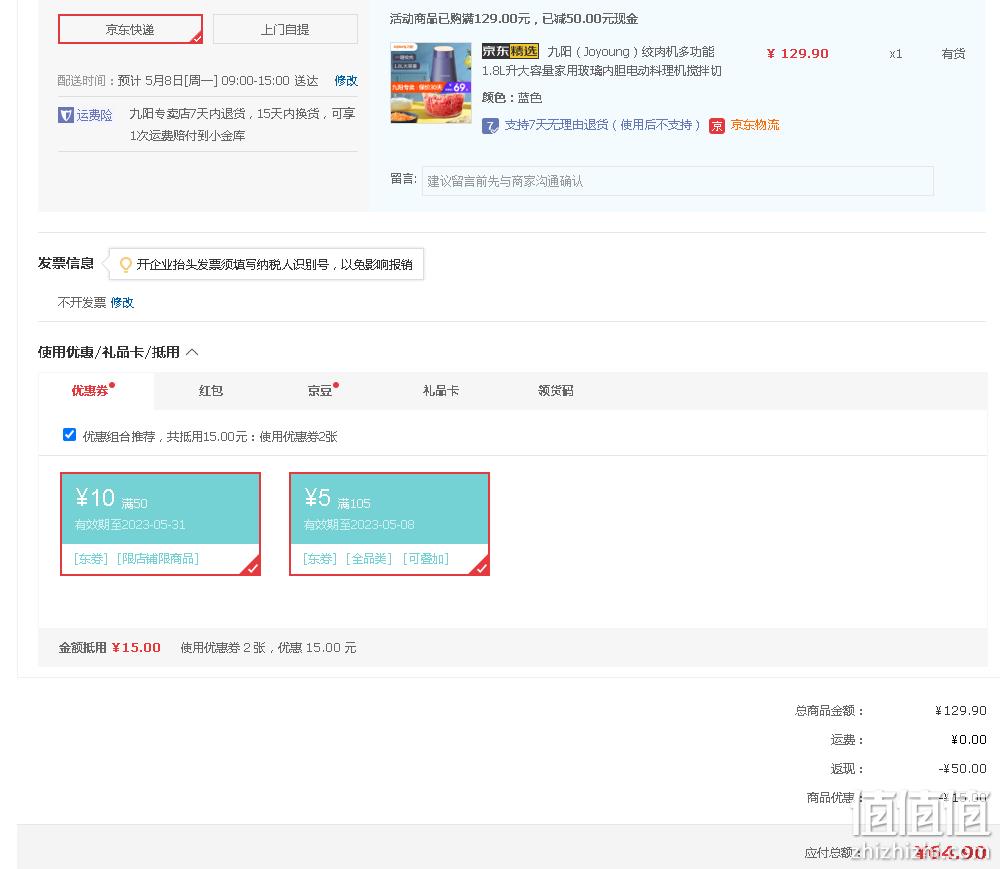This screenshot has height=869, width=1000.
Task: Click the product price ¥129.90
Action: (x=797, y=54)
